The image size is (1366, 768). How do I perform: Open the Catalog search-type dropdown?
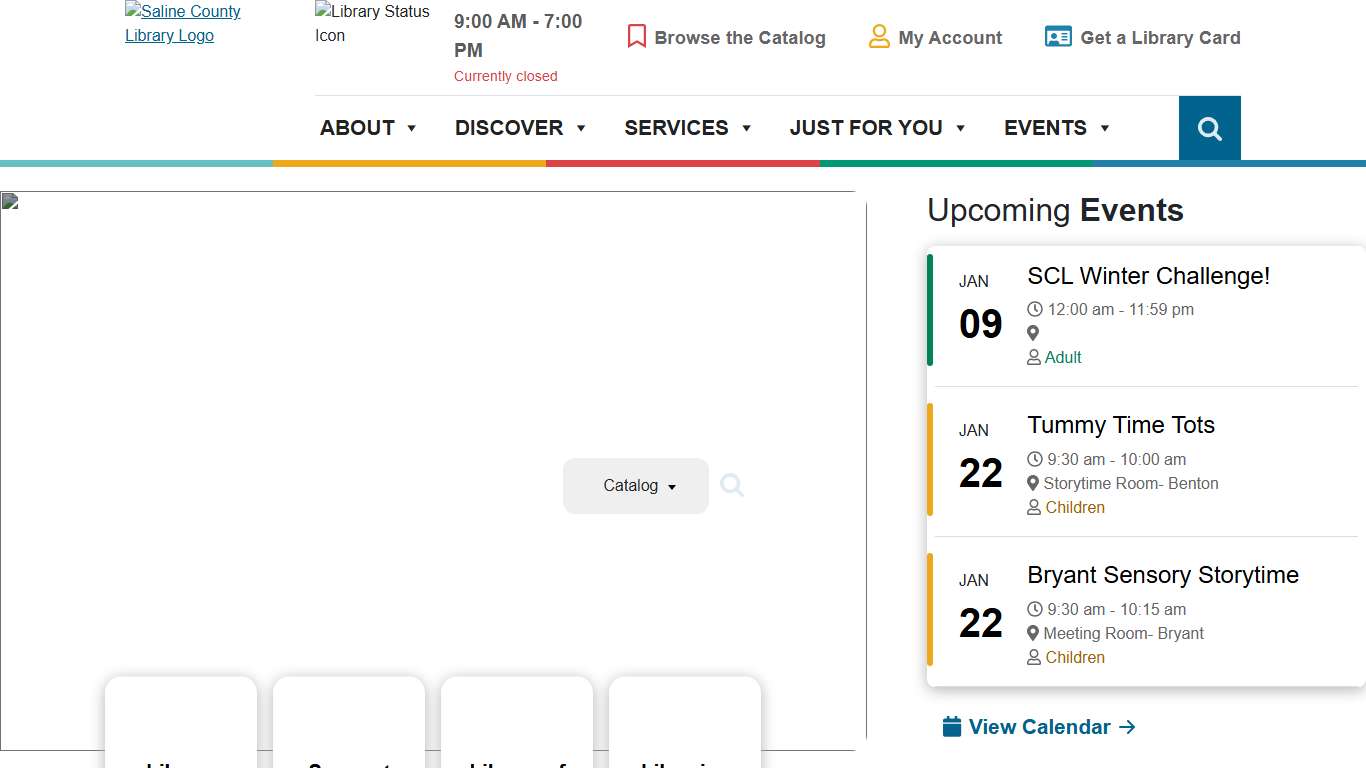click(x=636, y=486)
